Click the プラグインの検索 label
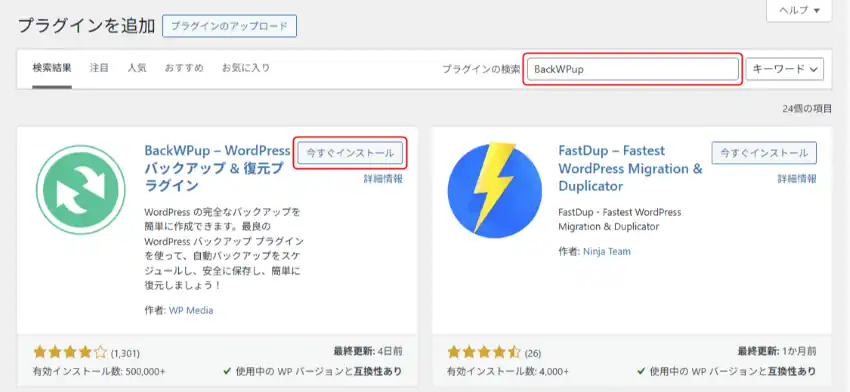The image size is (850, 392). click(x=481, y=69)
